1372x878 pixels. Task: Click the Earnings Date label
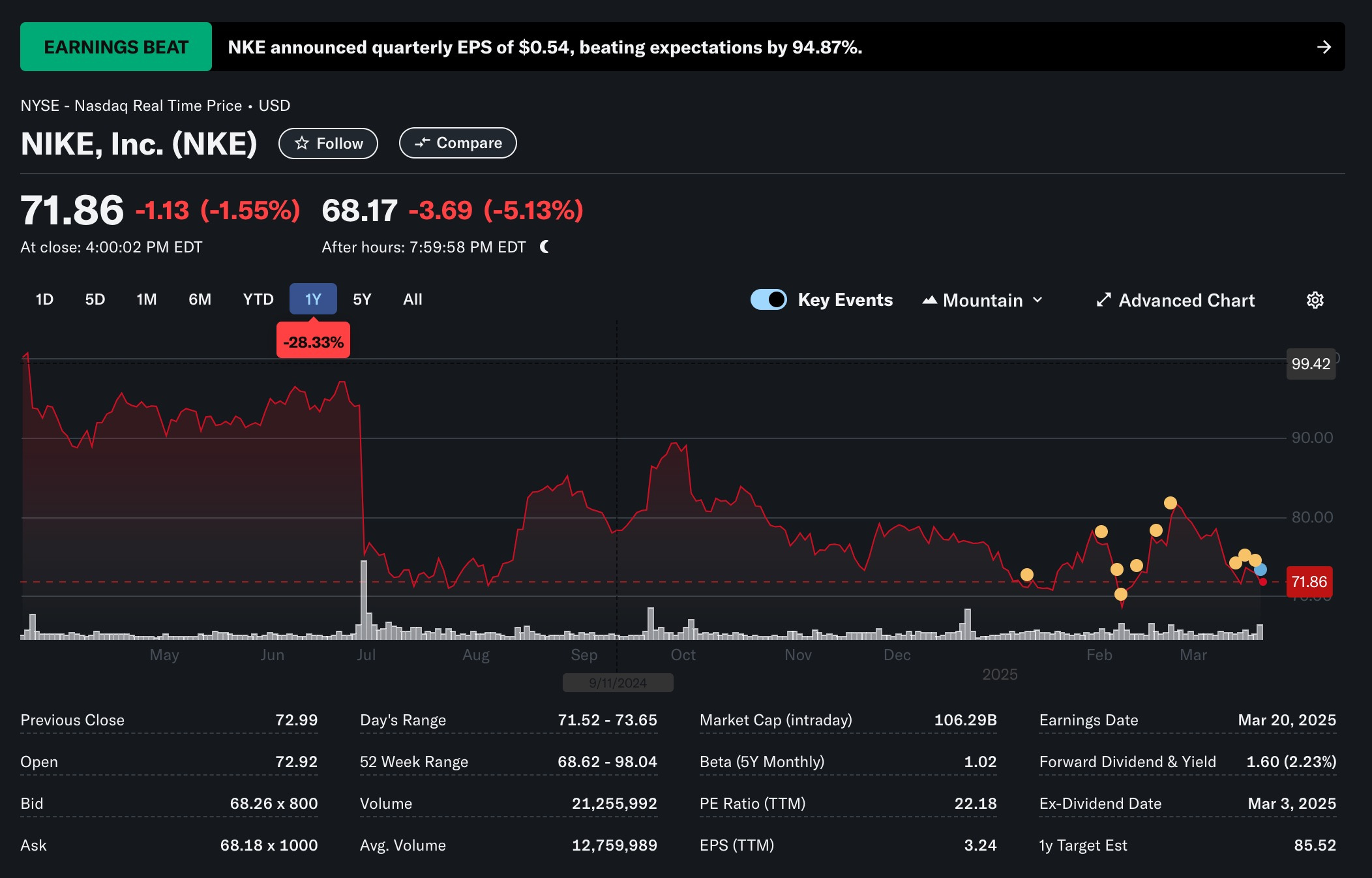pyautogui.click(x=1089, y=720)
